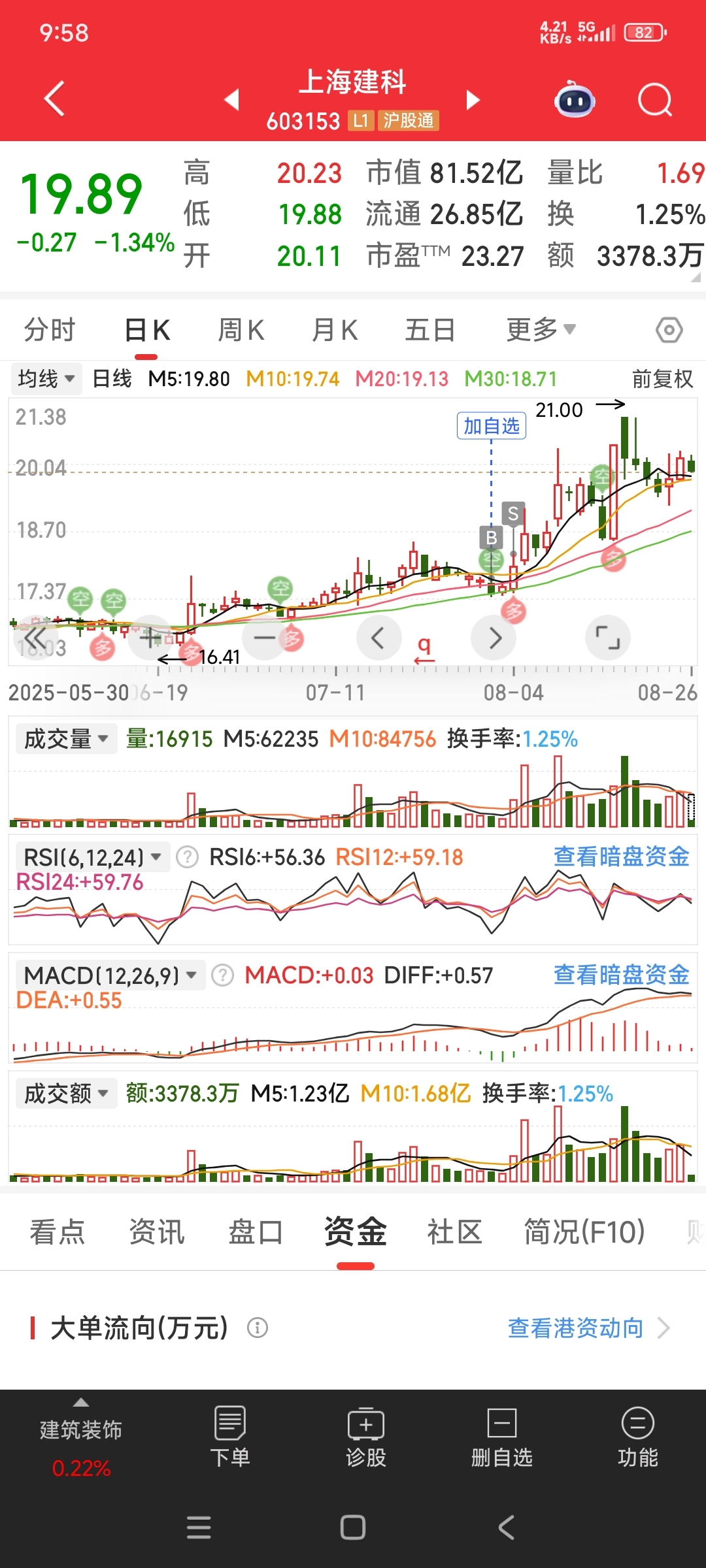This screenshot has width=706, height=1568.
Task: Switch to 五日 chart tab
Action: (429, 330)
